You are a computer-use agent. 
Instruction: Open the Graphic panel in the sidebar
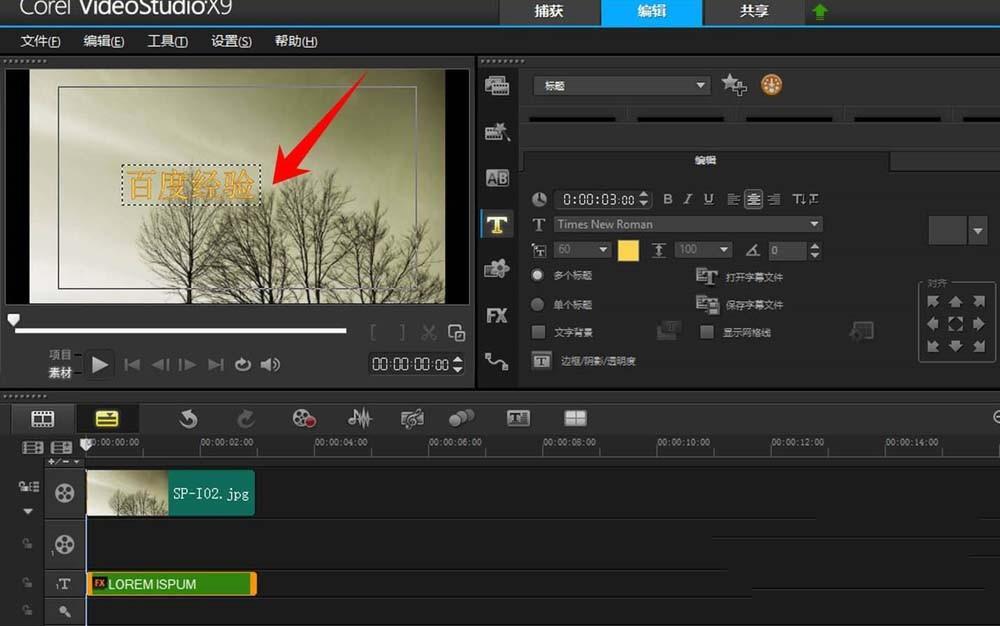tap(497, 268)
